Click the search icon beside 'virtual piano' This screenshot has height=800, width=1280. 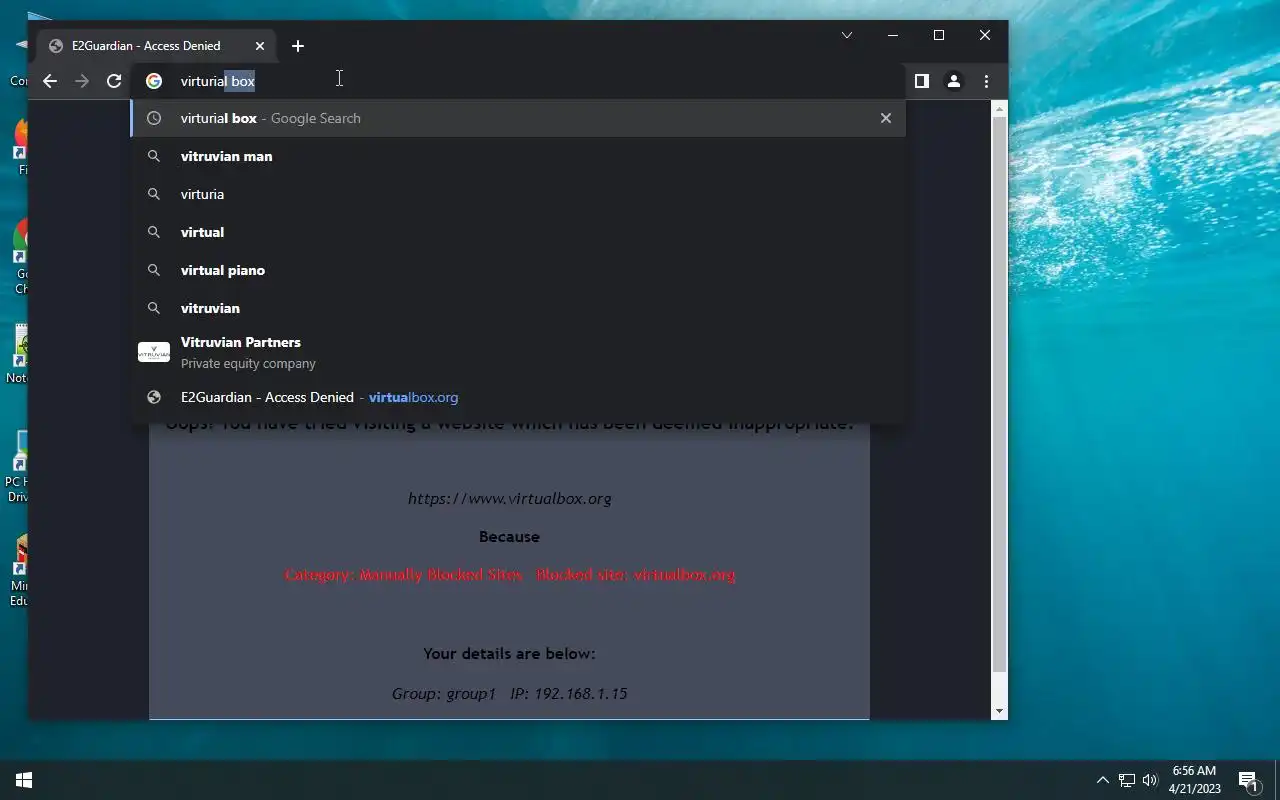pos(154,270)
